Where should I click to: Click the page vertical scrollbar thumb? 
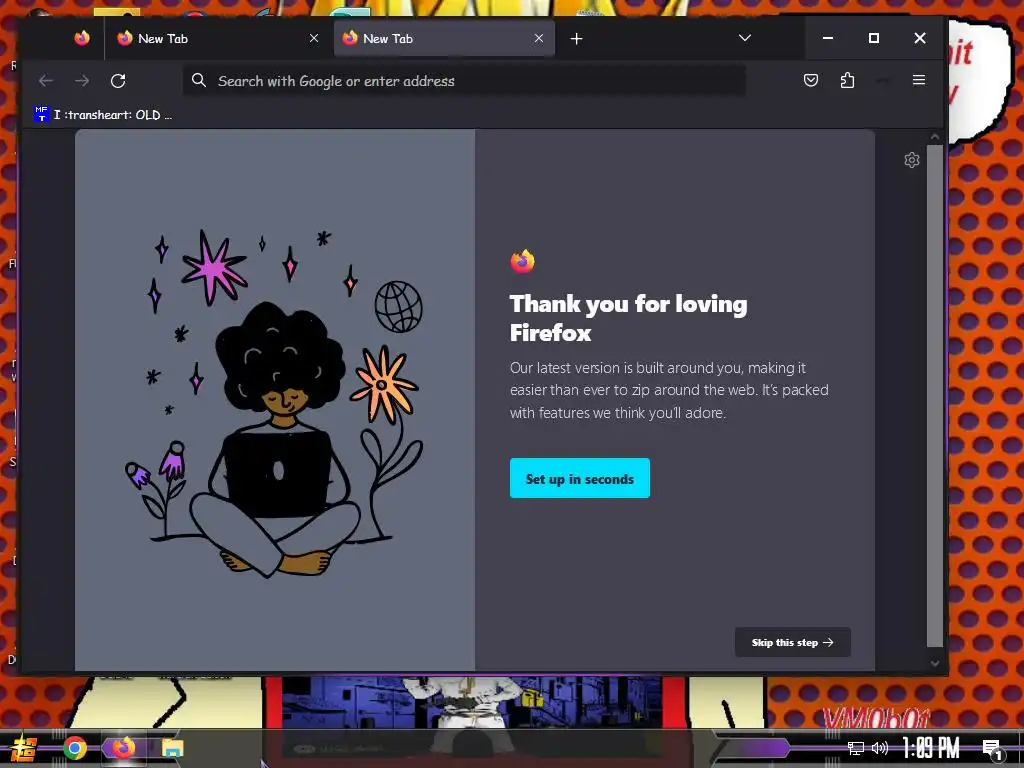tap(935, 395)
